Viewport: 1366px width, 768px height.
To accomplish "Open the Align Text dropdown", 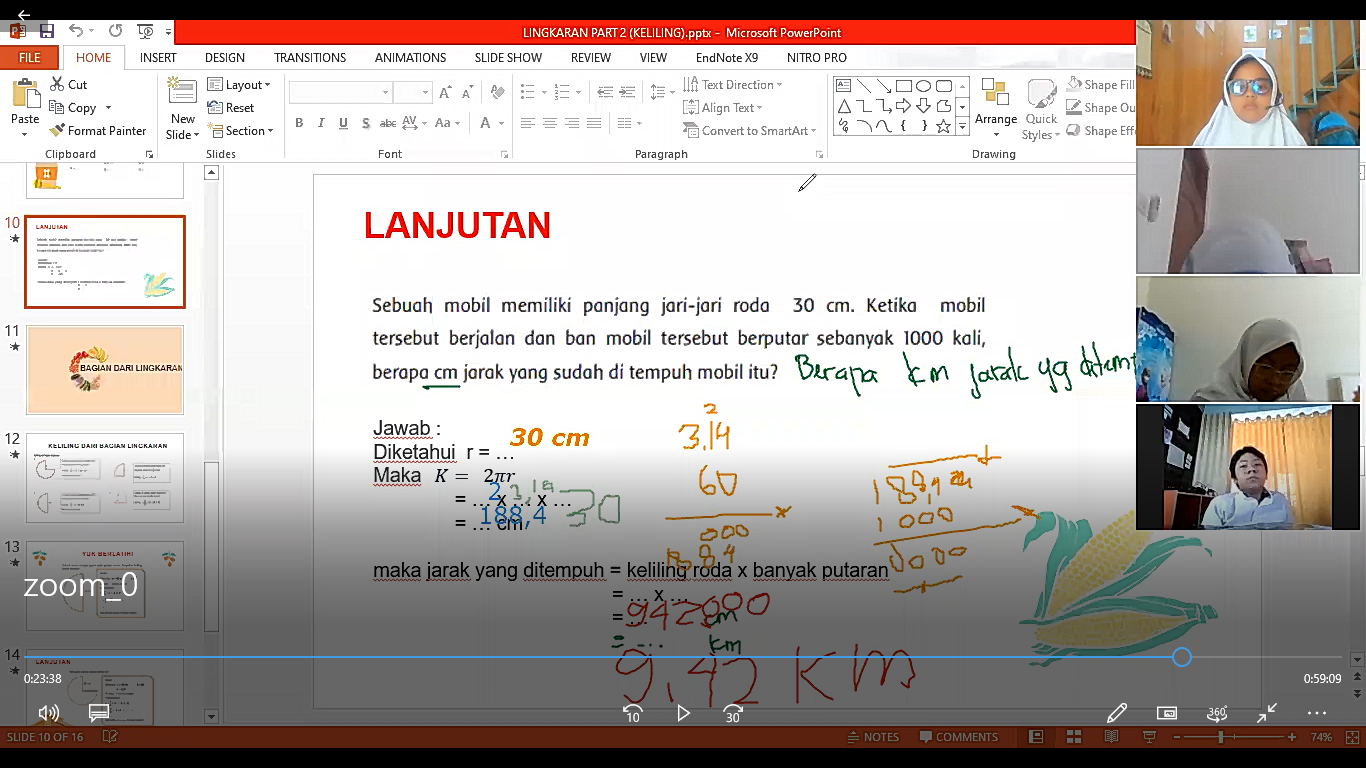I will coord(723,108).
